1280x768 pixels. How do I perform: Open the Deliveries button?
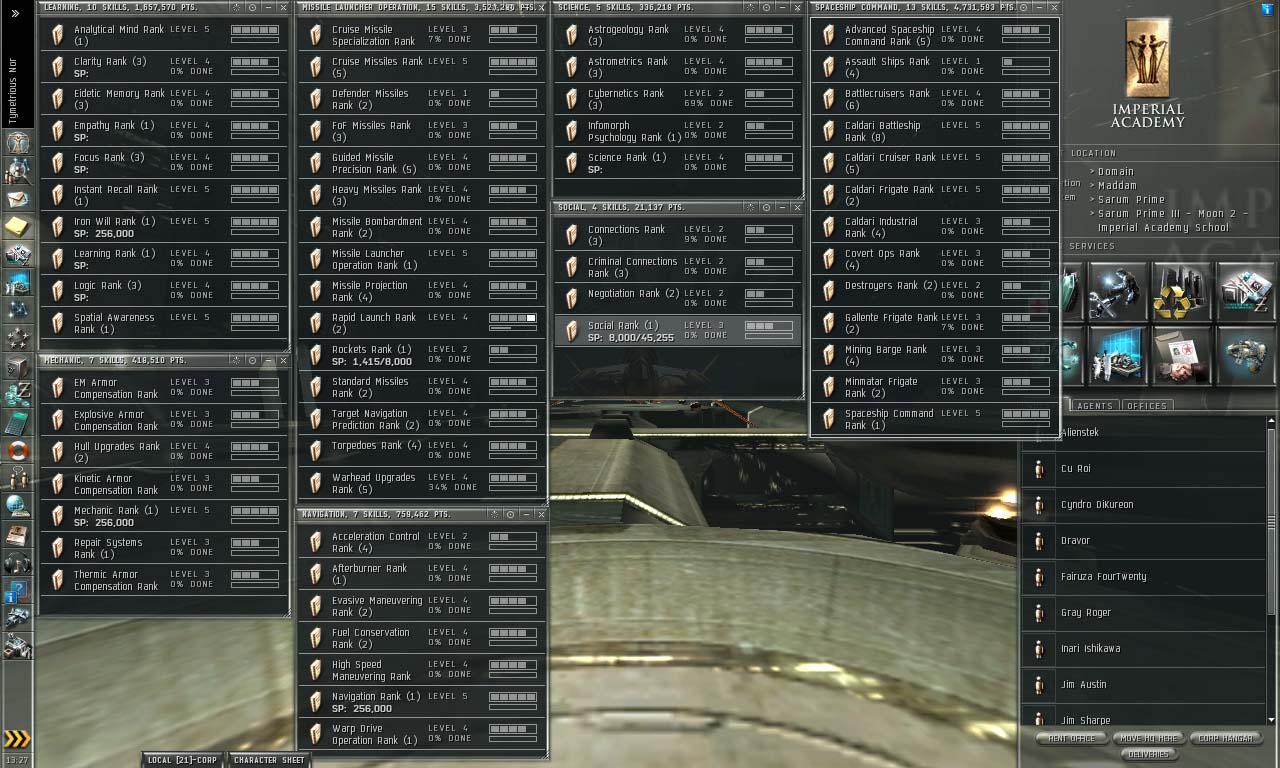1149,754
